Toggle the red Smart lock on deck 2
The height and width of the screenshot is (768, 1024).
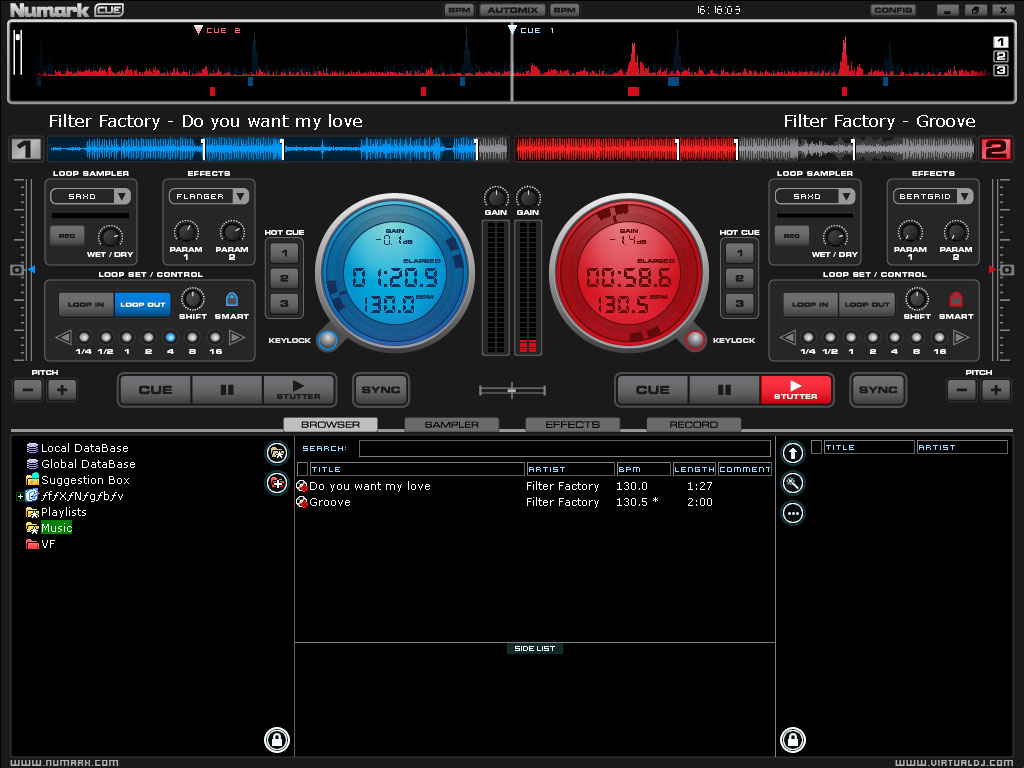coord(956,299)
